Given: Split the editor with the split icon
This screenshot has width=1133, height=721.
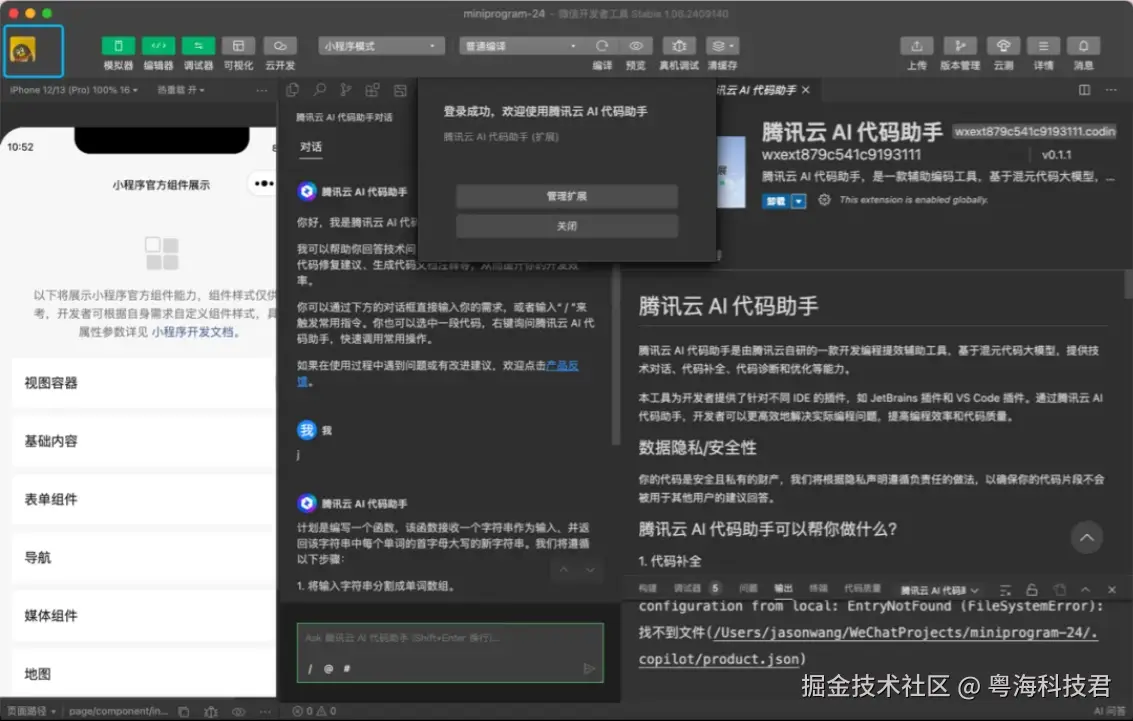Looking at the screenshot, I should [1085, 90].
